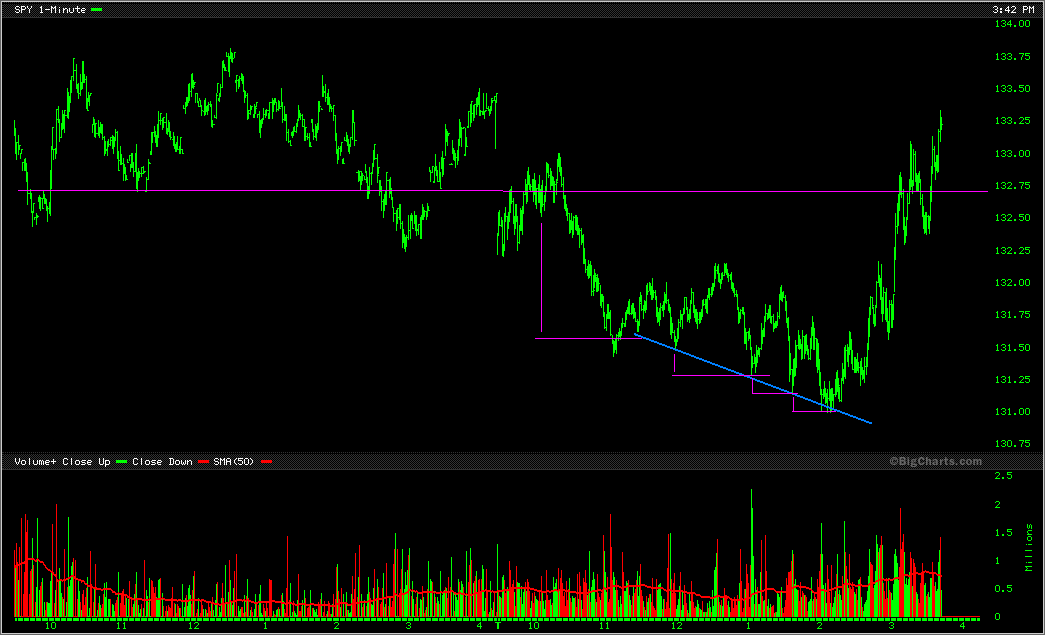The width and height of the screenshot is (1045, 635).
Task: Click the red Close Down legend swatch
Action: (203, 462)
